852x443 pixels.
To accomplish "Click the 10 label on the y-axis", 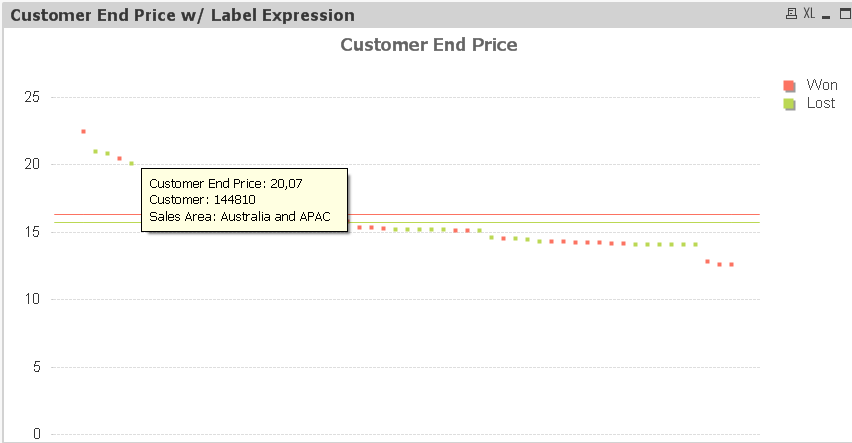I will tap(32, 299).
